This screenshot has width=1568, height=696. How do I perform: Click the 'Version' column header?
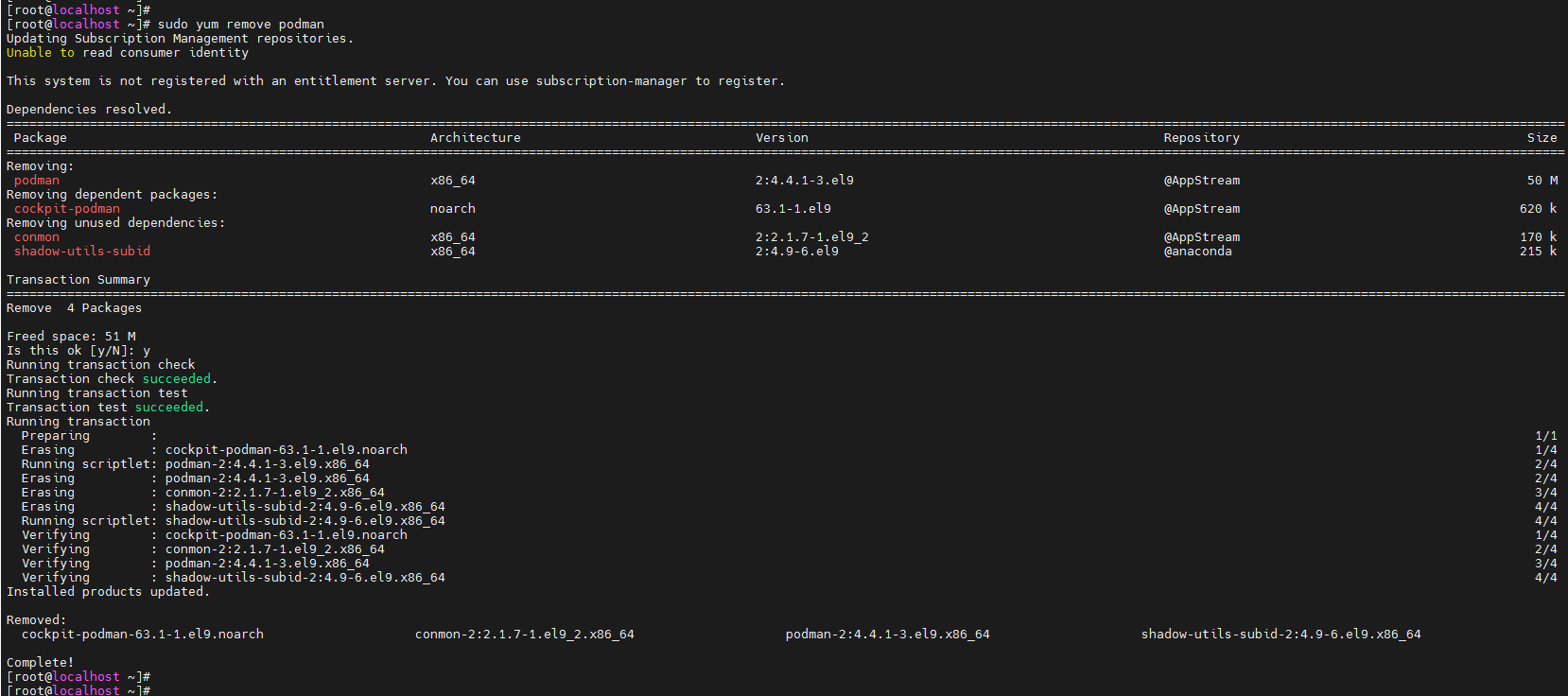(x=781, y=138)
